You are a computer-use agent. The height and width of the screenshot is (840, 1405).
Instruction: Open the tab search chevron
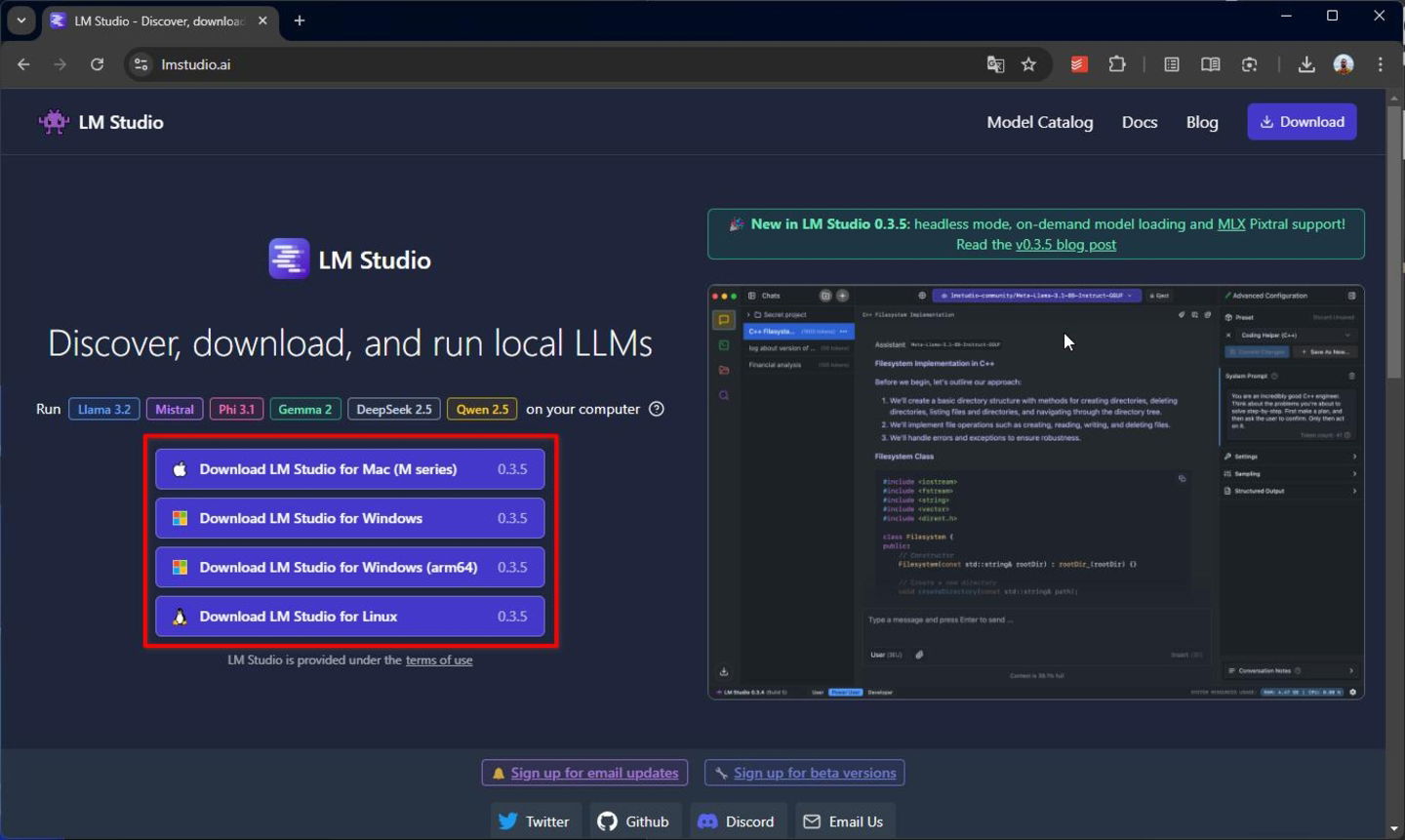tap(21, 20)
